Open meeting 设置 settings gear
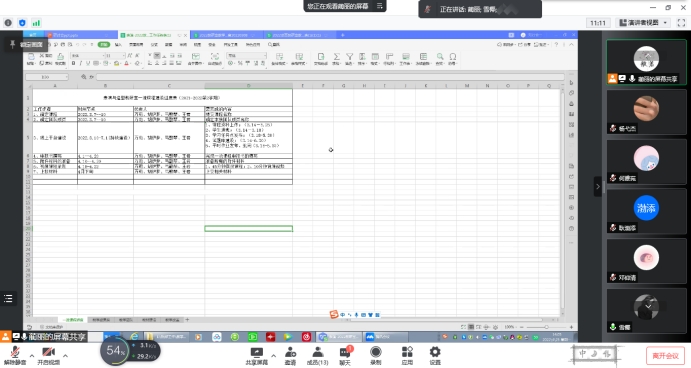The height and width of the screenshot is (368, 691). [435, 356]
